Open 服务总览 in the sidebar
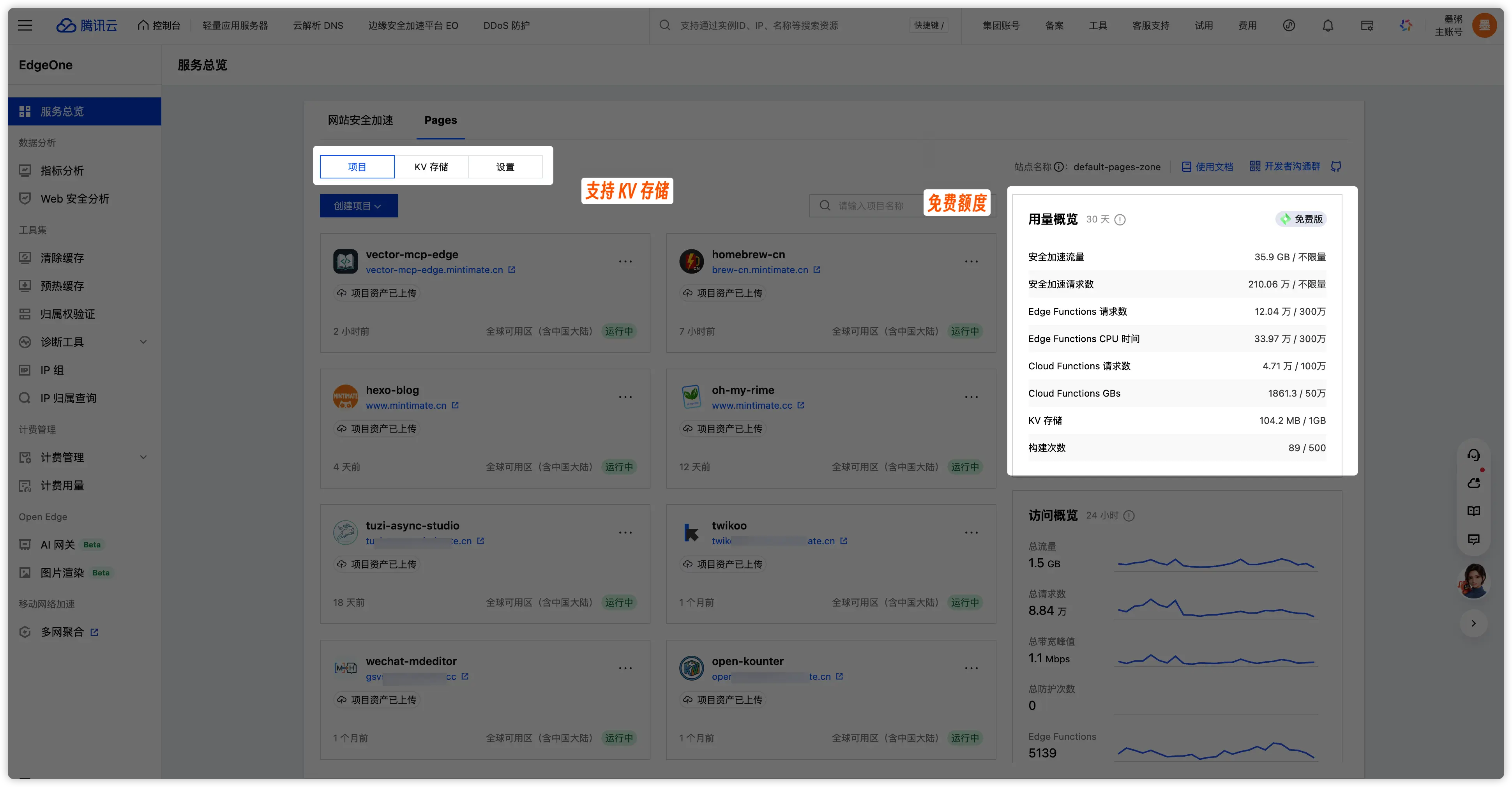Image resolution: width=1512 pixels, height=787 pixels. tap(85, 111)
